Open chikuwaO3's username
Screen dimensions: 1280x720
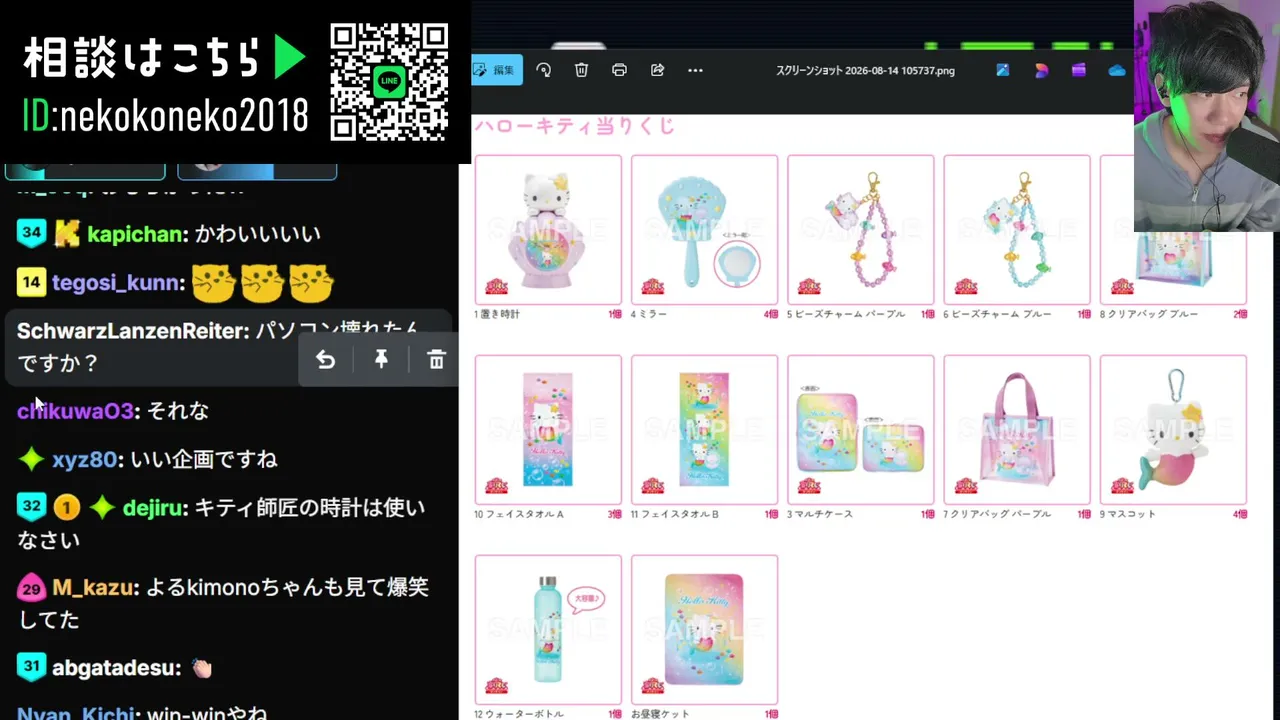(x=75, y=411)
